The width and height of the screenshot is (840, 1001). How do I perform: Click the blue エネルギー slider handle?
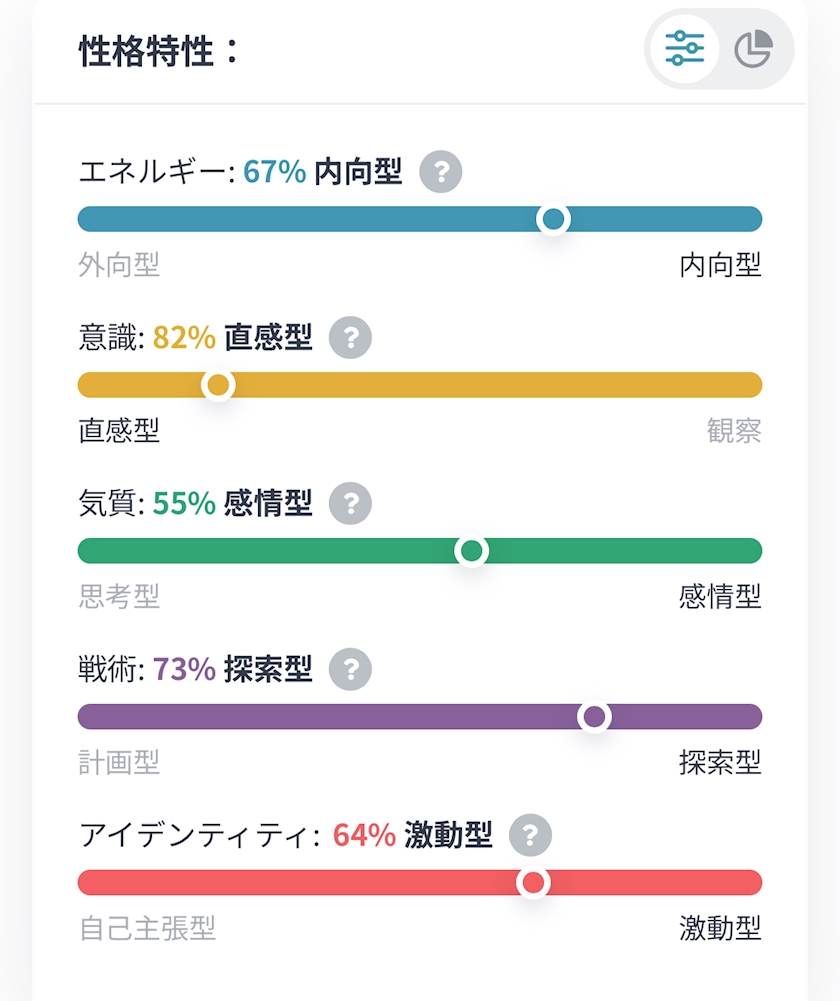pyautogui.click(x=553, y=219)
